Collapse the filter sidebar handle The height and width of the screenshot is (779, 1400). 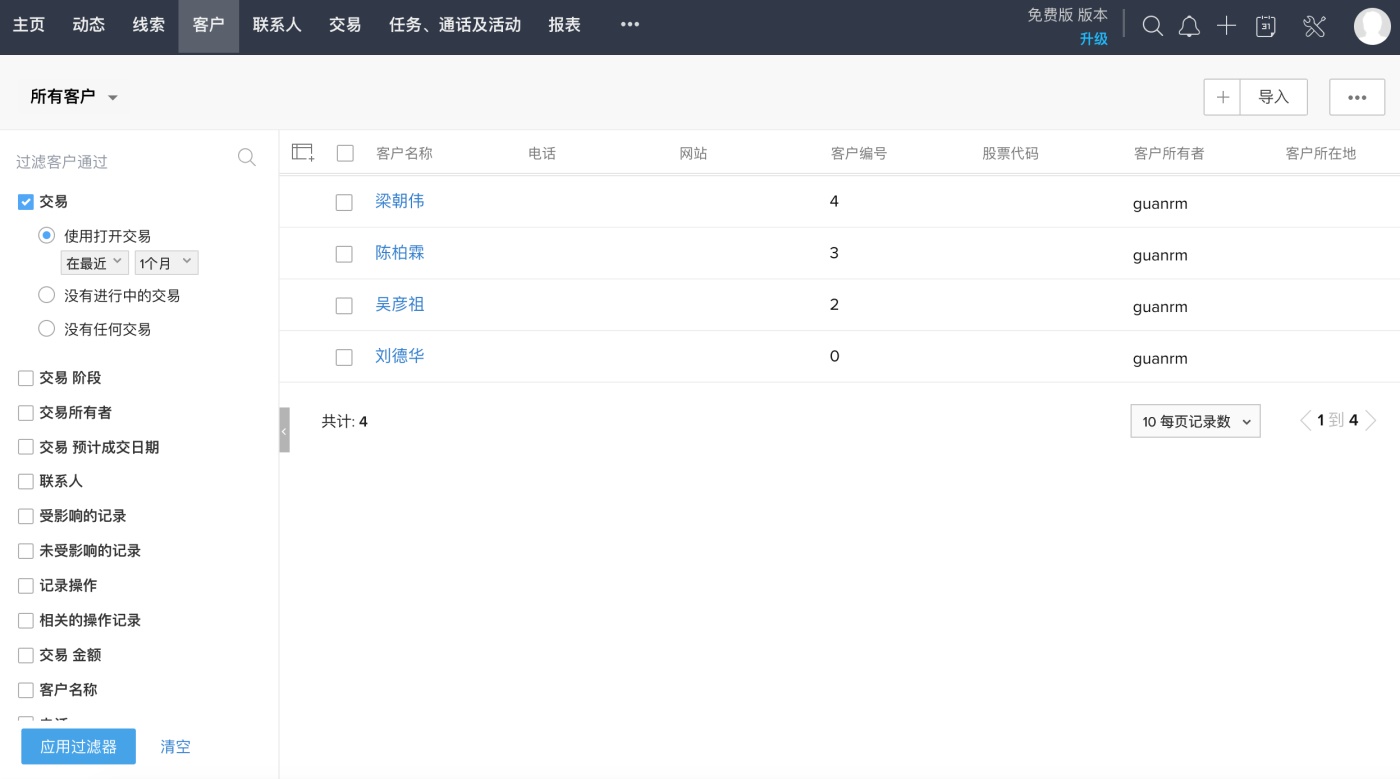click(284, 430)
